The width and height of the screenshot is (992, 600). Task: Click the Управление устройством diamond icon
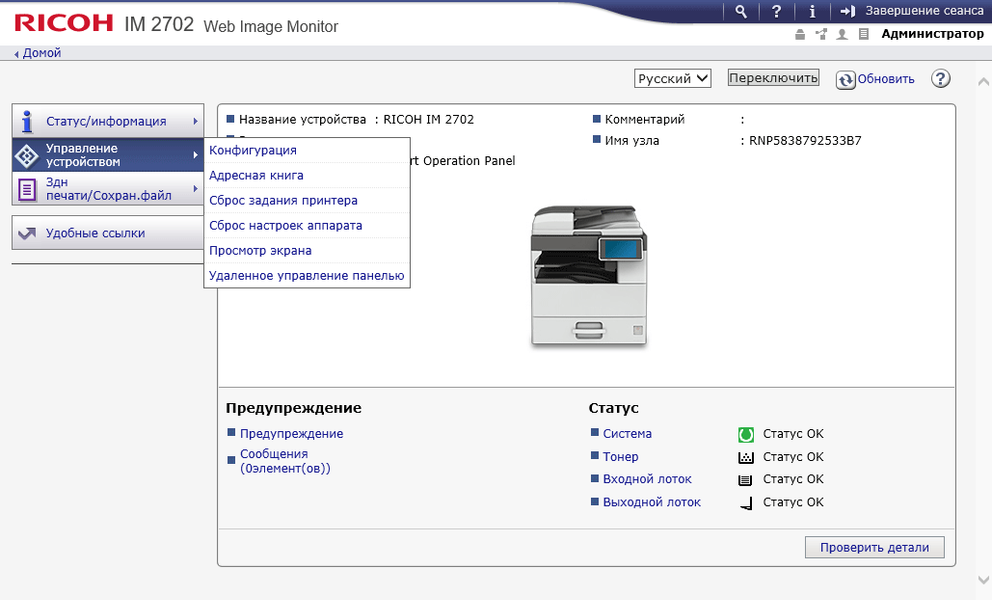pyautogui.click(x=27, y=156)
